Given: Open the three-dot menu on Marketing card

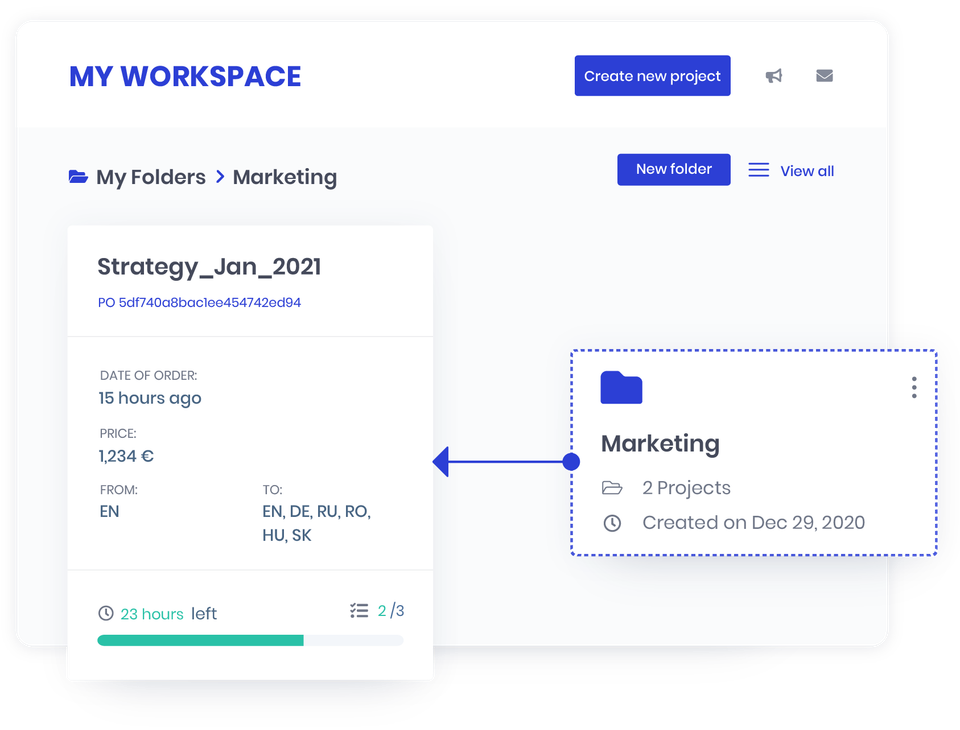Looking at the screenshot, I should pyautogui.click(x=913, y=387).
